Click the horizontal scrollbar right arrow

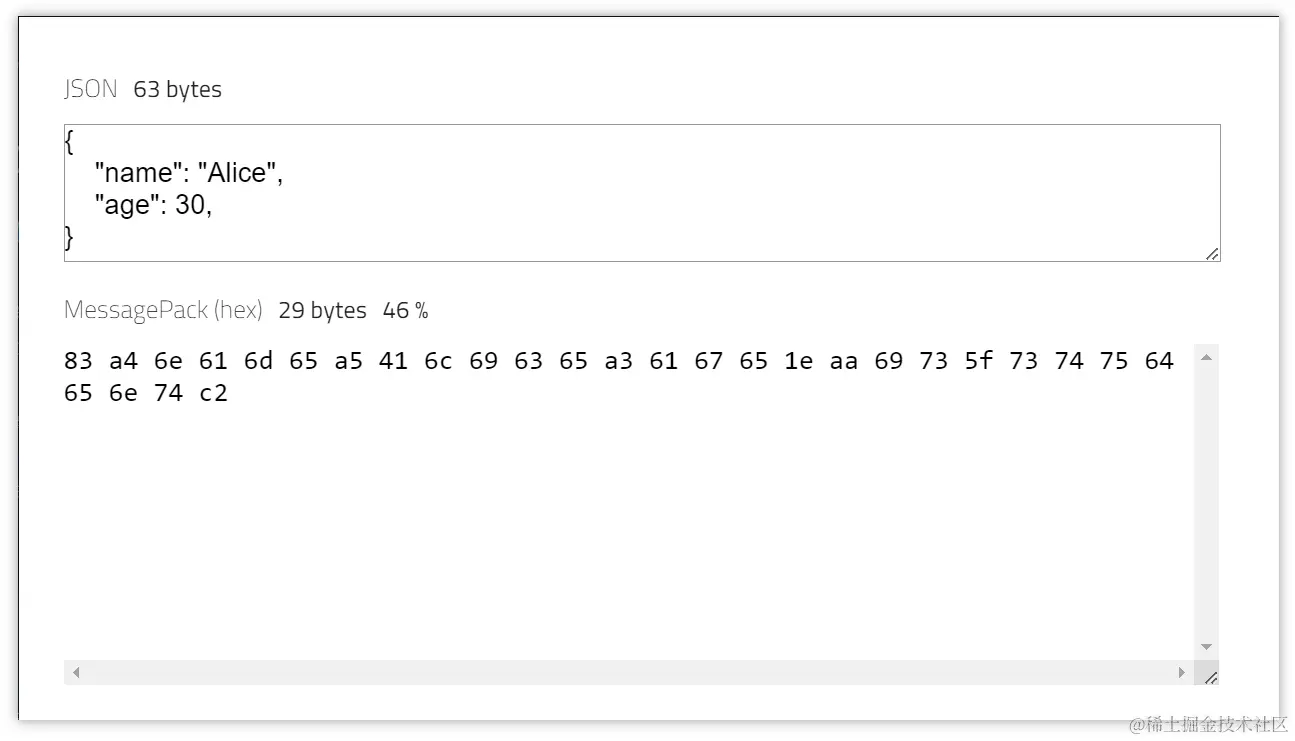pos(1183,672)
